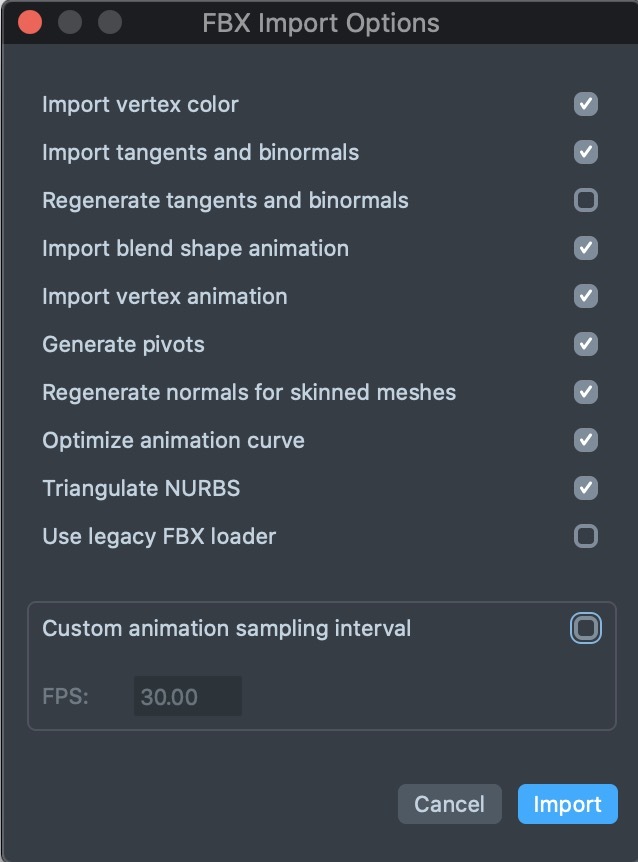Click the FBX Import Options title bar
The width and height of the screenshot is (638, 862).
coord(320,22)
